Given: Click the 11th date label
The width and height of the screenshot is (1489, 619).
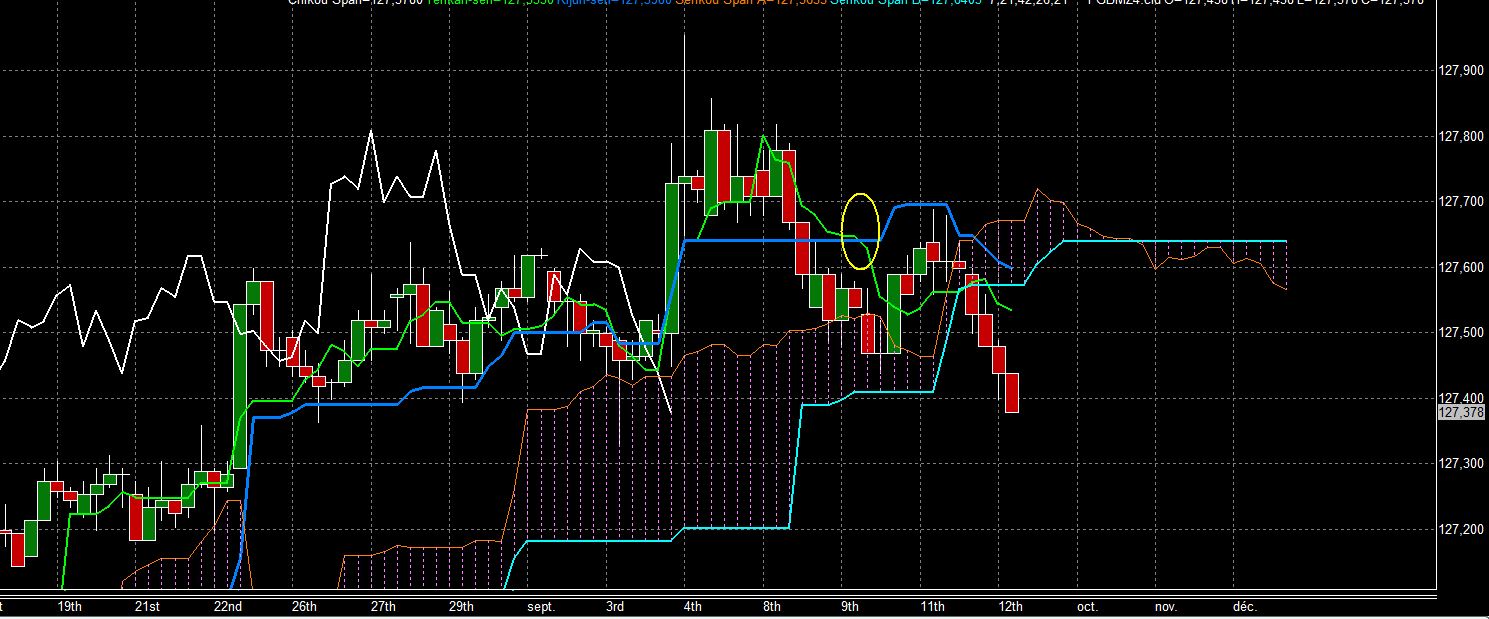Looking at the screenshot, I should click(932, 607).
